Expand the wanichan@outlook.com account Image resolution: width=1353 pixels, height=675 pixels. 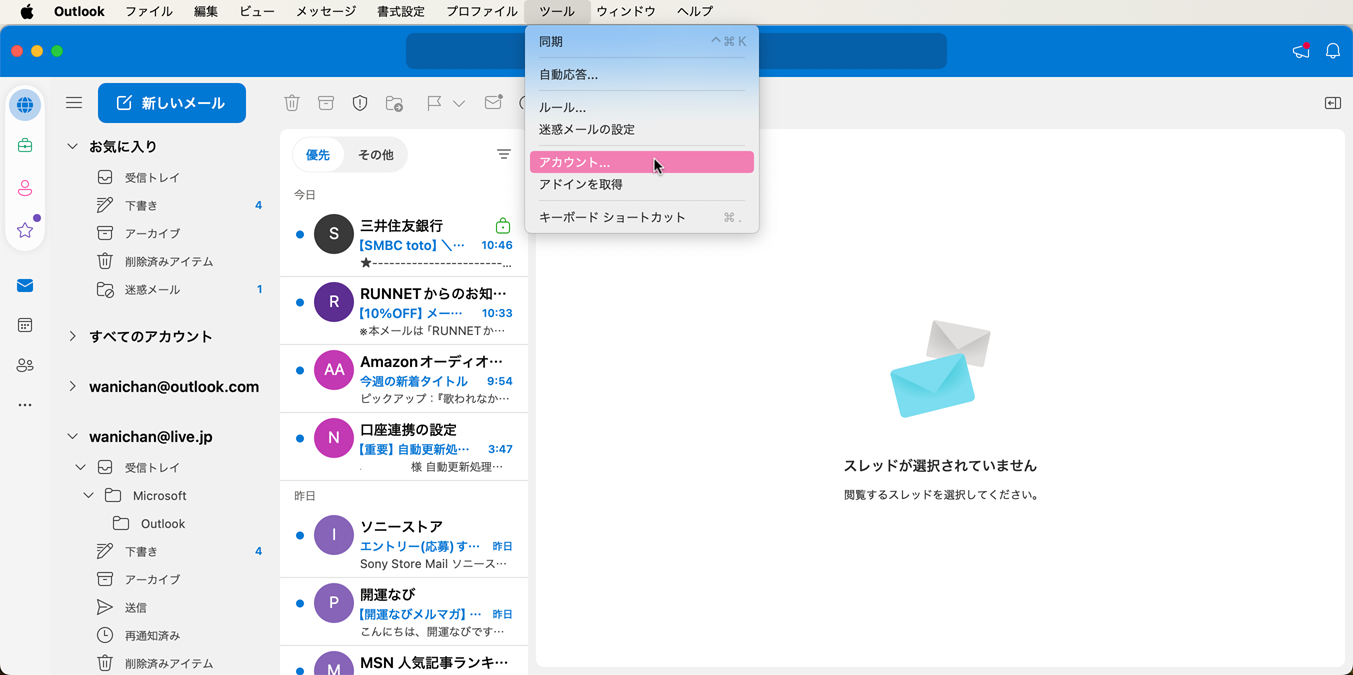click(72, 386)
